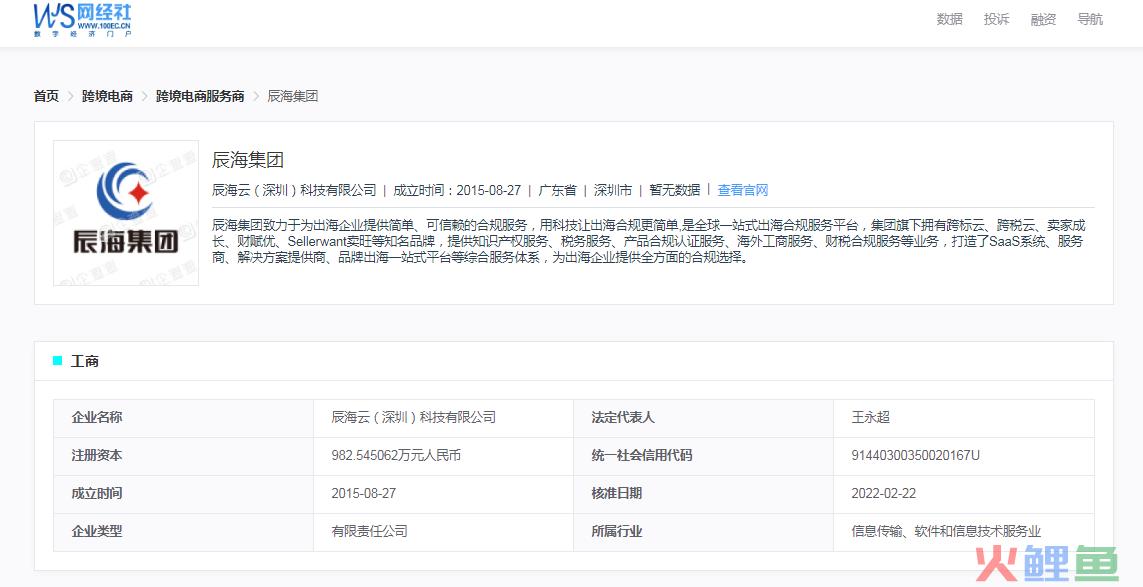Open the 数据 navigation menu
This screenshot has height=587, width=1143.
949,20
